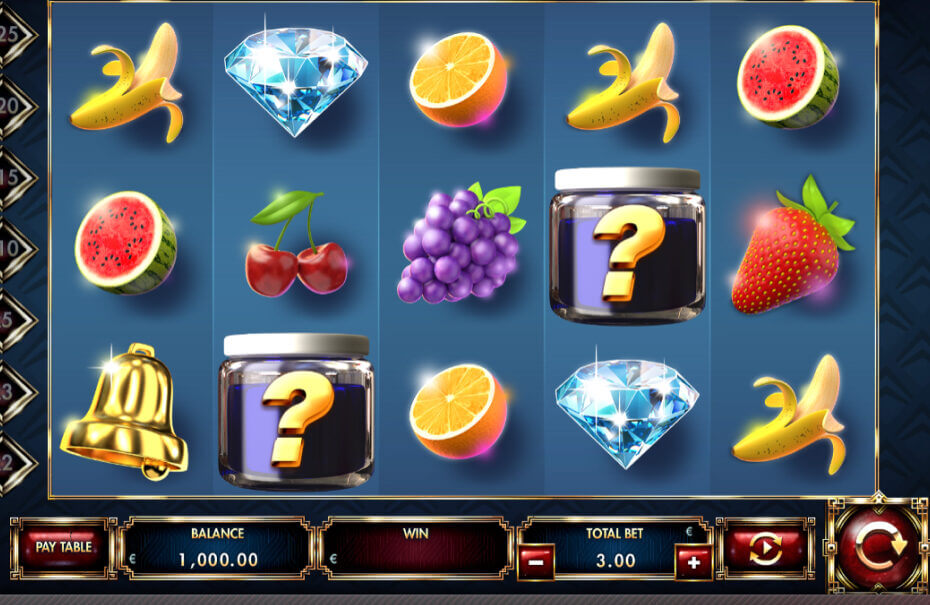Viewport: 930px width, 605px height.
Task: Click the diamond on the second reel
Action: click(x=296, y=81)
